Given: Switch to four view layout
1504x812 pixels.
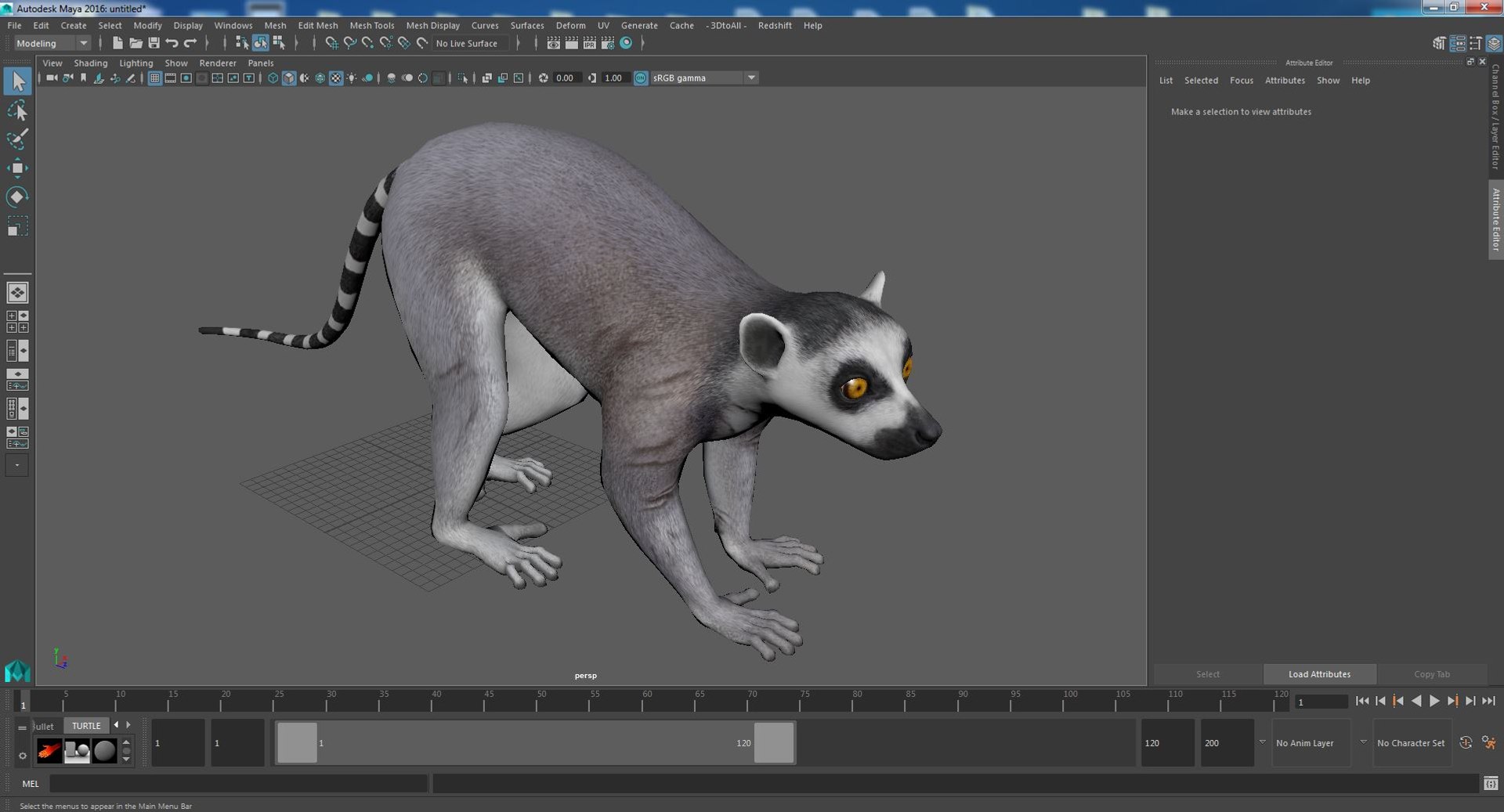Looking at the screenshot, I should [17, 322].
